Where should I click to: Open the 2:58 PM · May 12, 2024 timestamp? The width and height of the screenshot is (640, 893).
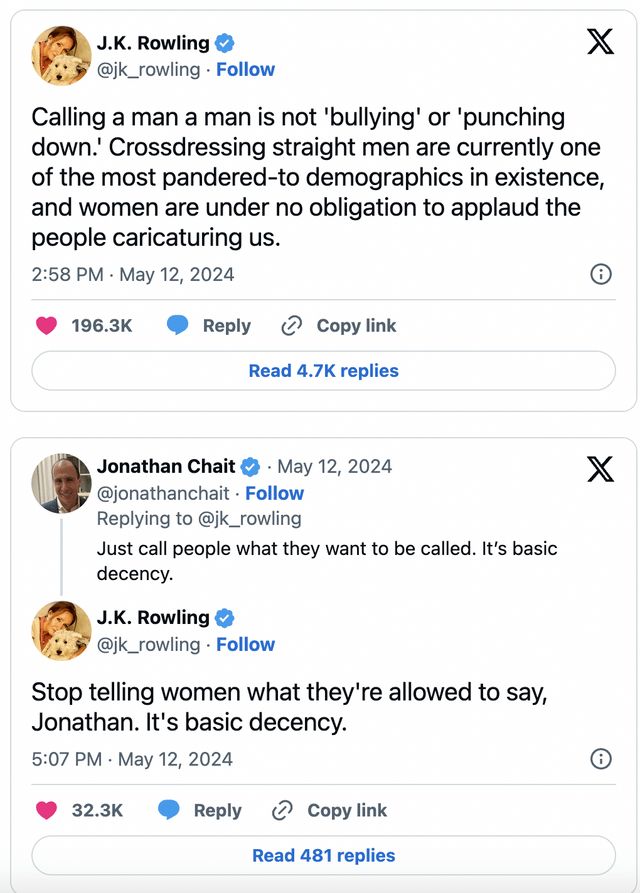(133, 275)
